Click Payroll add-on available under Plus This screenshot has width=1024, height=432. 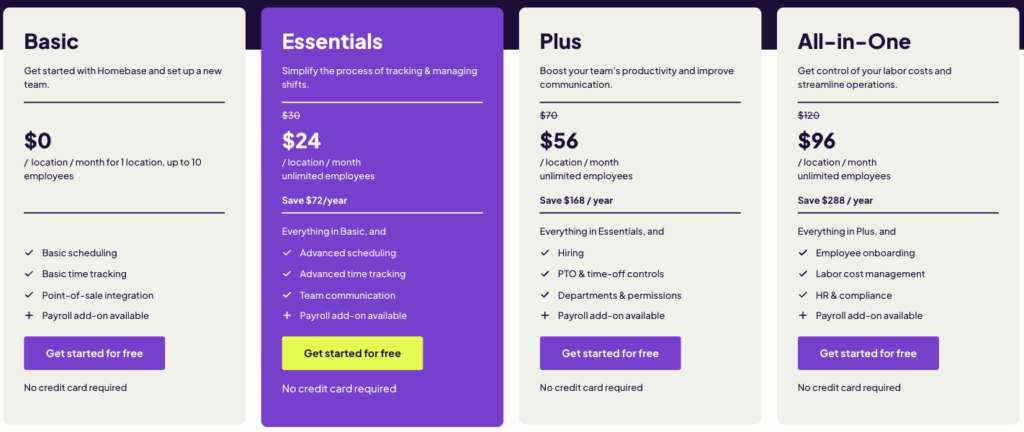[610, 316]
